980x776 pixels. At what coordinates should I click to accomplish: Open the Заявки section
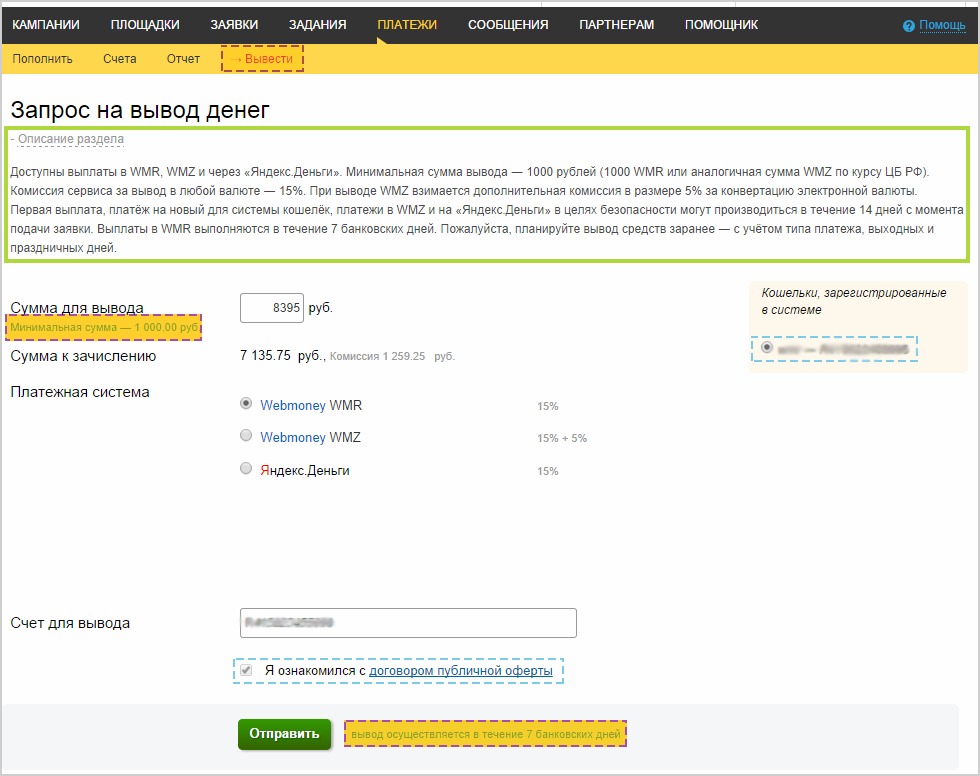pyautogui.click(x=234, y=25)
